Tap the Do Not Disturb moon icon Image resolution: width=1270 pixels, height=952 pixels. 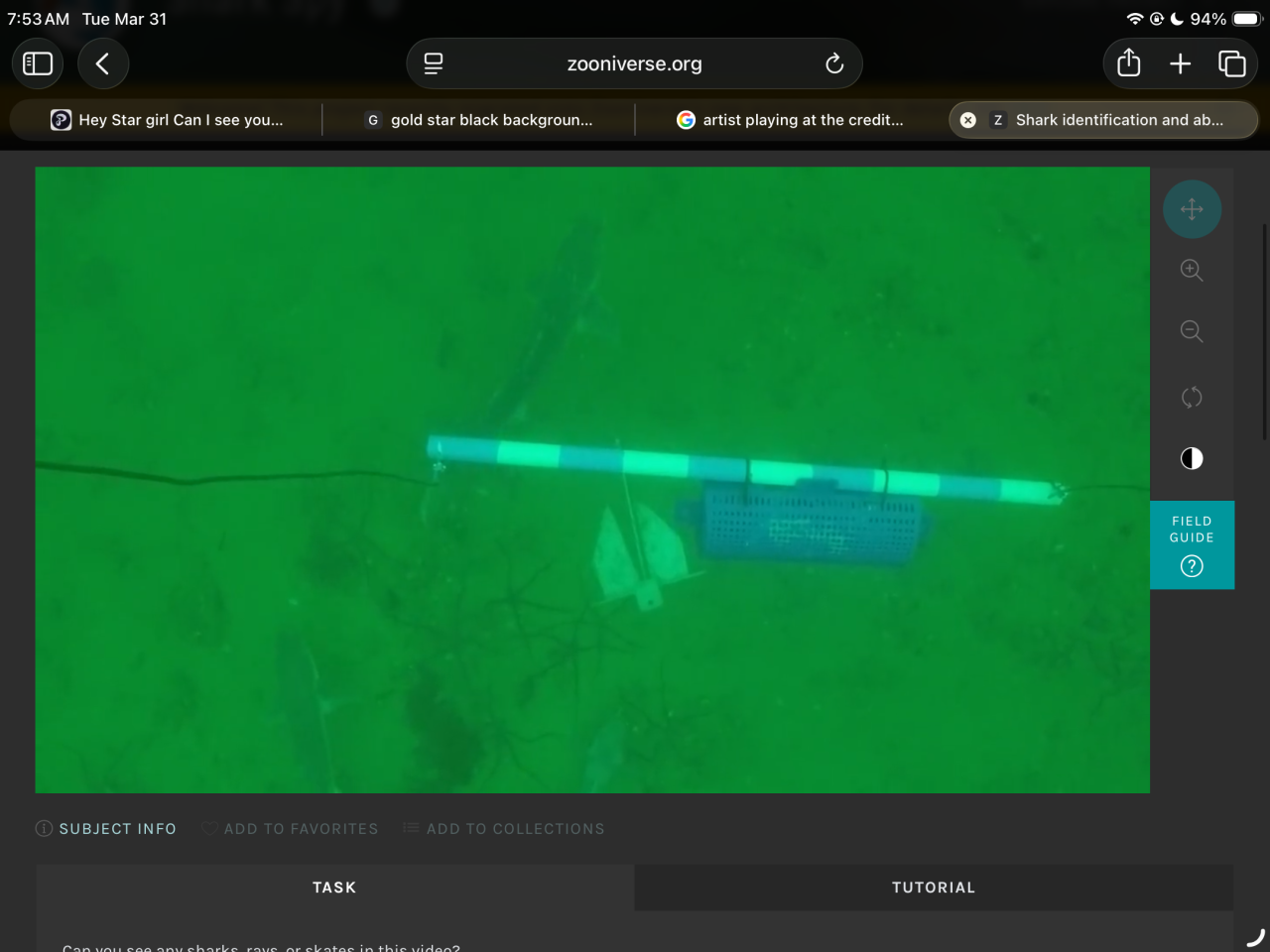tap(1177, 19)
